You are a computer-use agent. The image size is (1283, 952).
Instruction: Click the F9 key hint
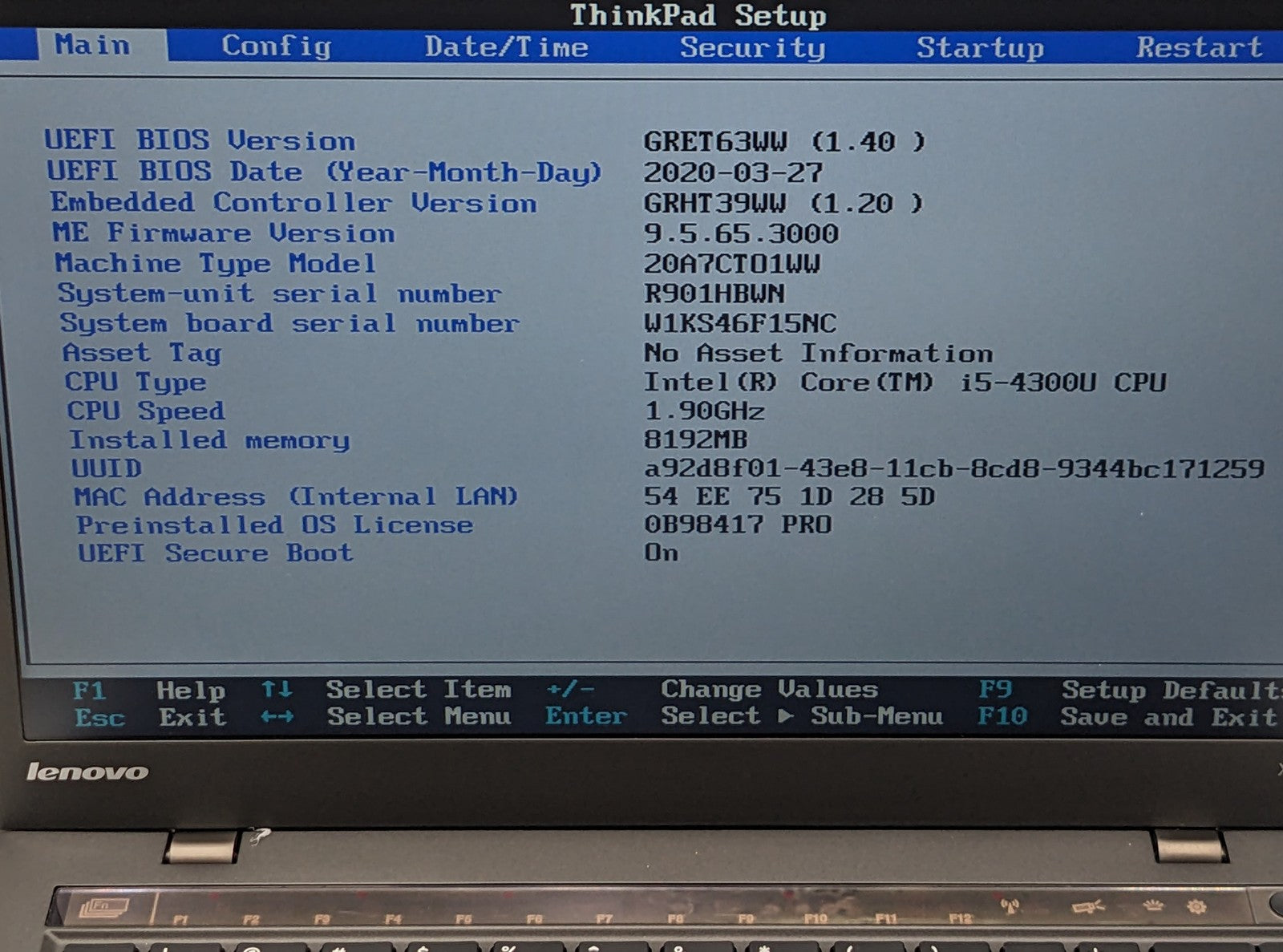tap(995, 689)
